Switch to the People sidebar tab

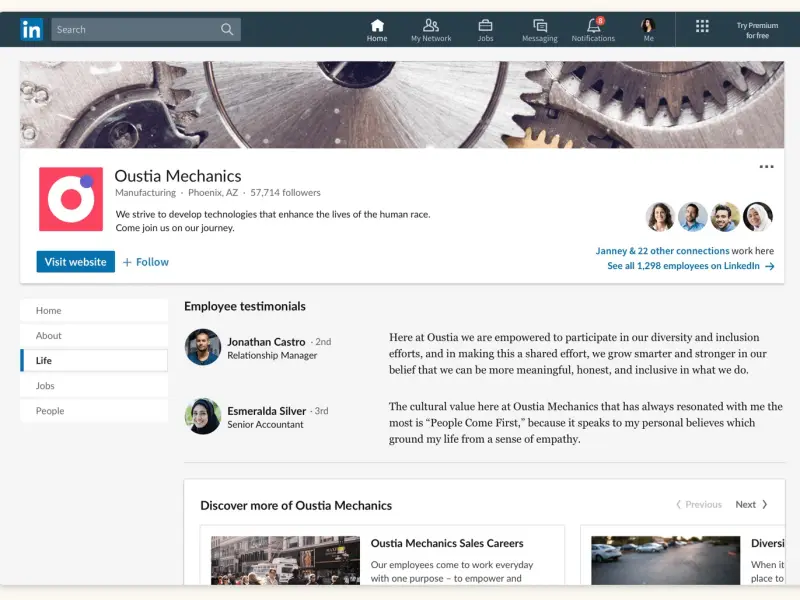pyautogui.click(x=50, y=411)
